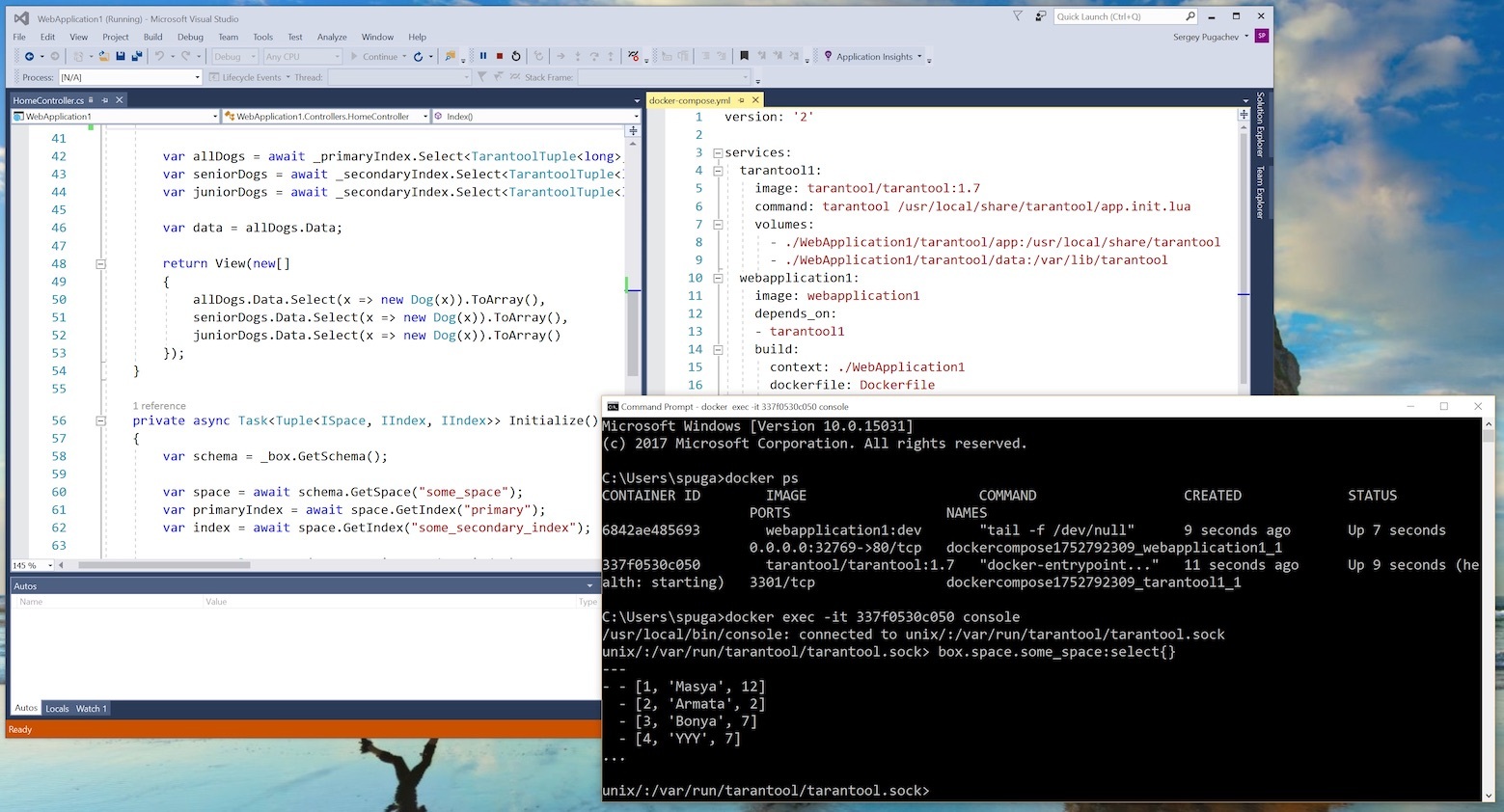Navigate backward in the toolbar
The image size is (1504, 812).
[x=29, y=56]
